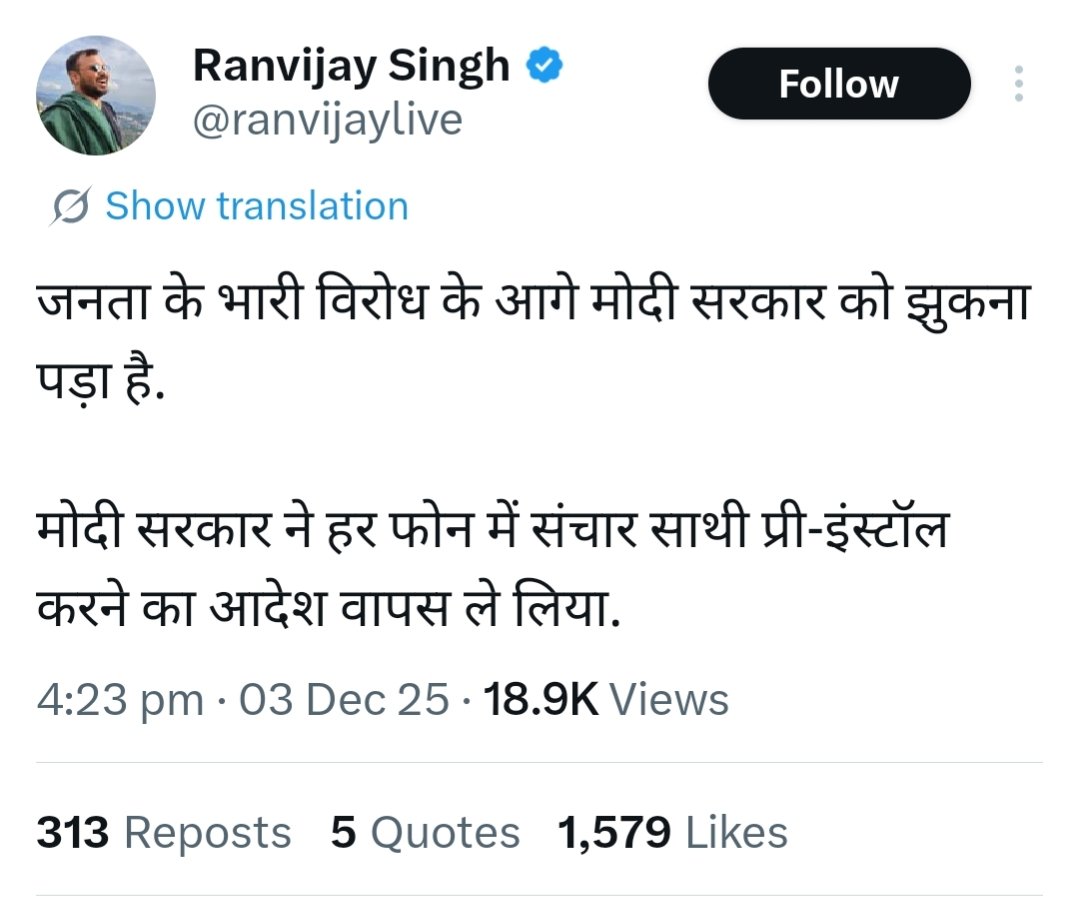
Task: View the 18.9K view count
Action: coord(540,700)
